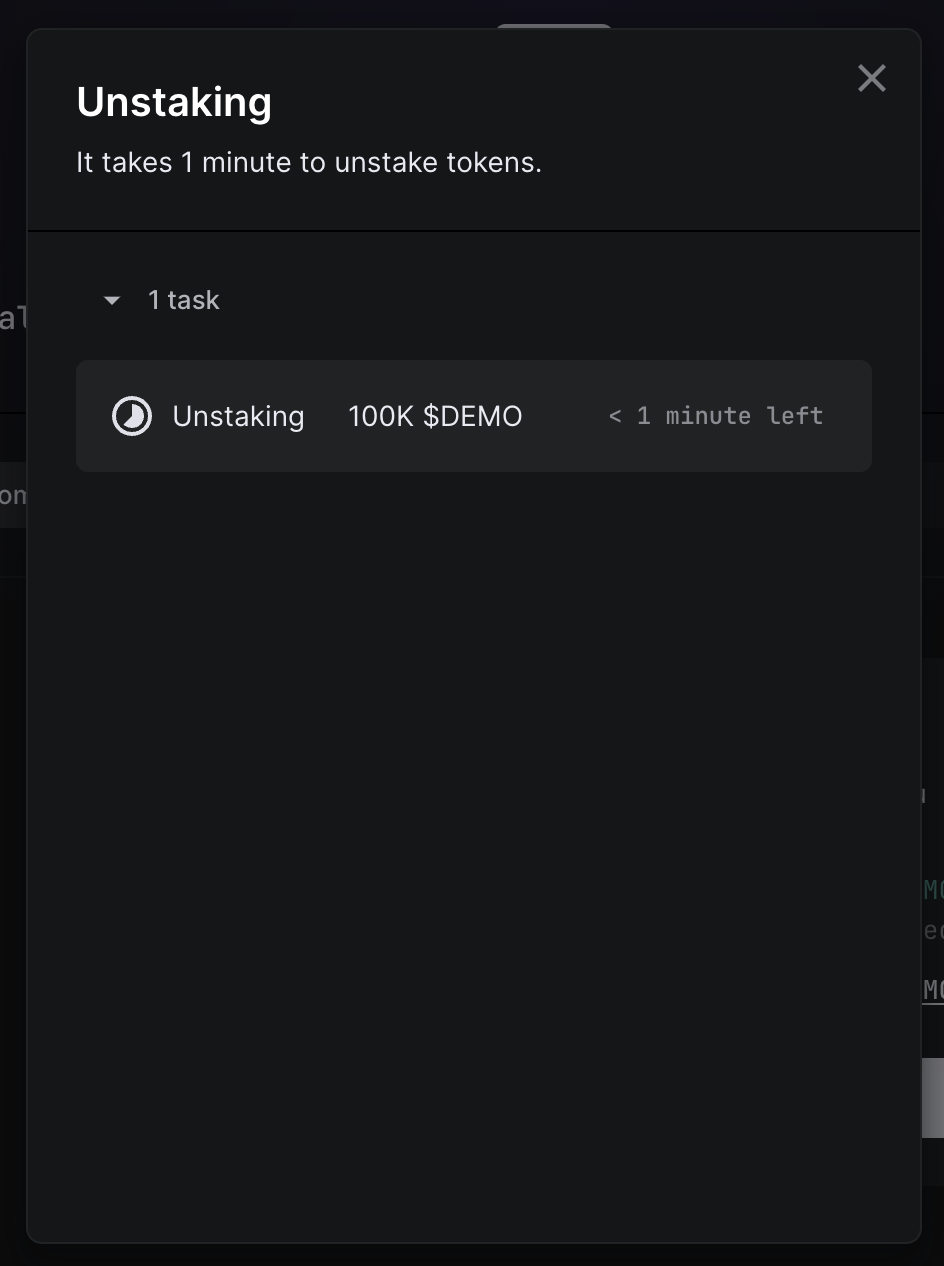Click the cut-off "on" item at left edge
Image resolution: width=944 pixels, height=1266 pixels.
point(12,495)
